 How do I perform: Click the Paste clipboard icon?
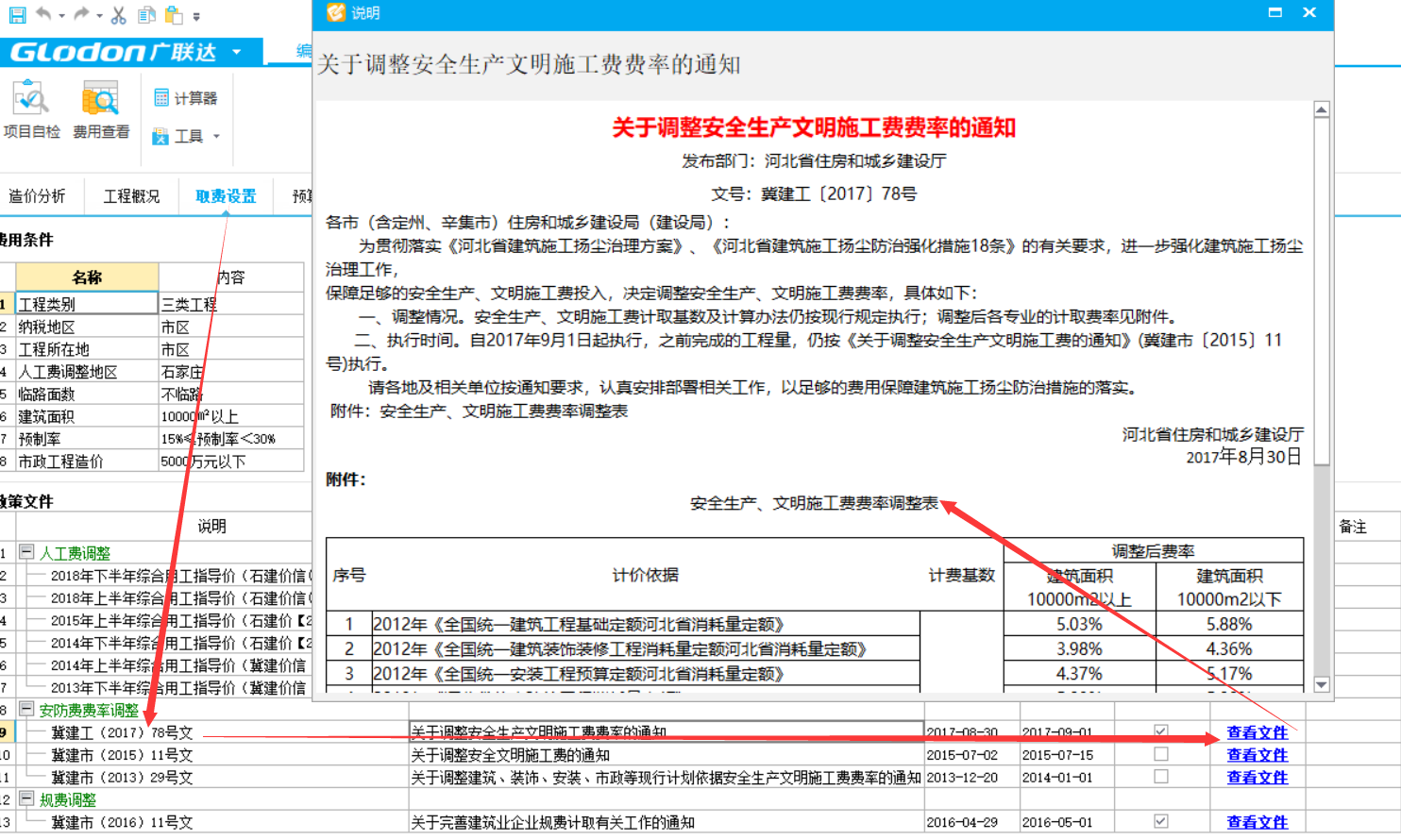tap(173, 14)
